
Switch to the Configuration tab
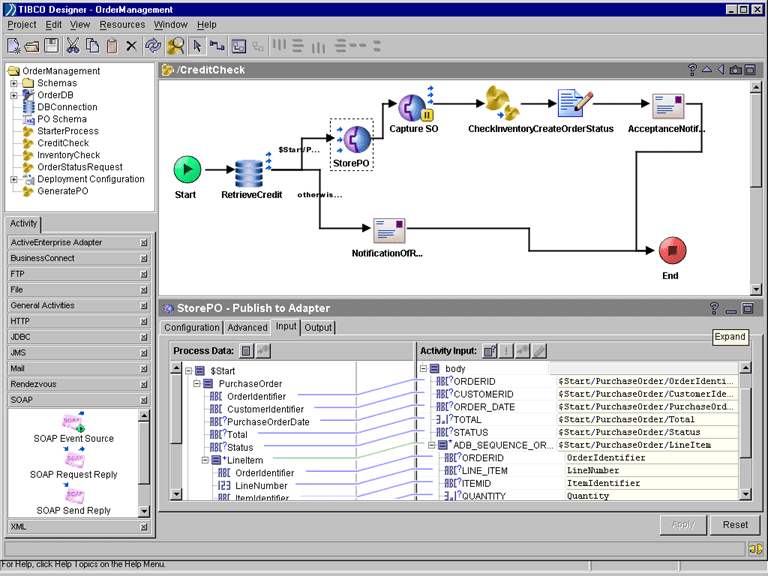(x=192, y=327)
